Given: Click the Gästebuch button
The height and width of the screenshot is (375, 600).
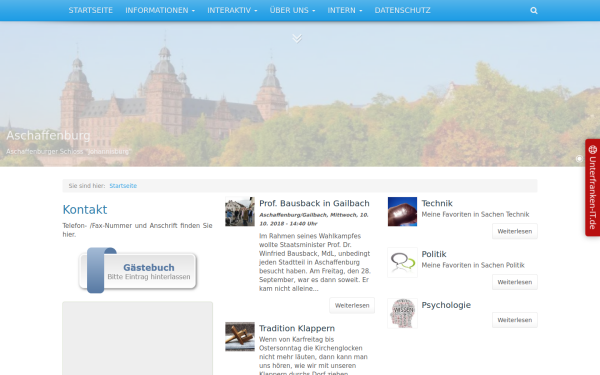Looking at the screenshot, I should click(138, 271).
